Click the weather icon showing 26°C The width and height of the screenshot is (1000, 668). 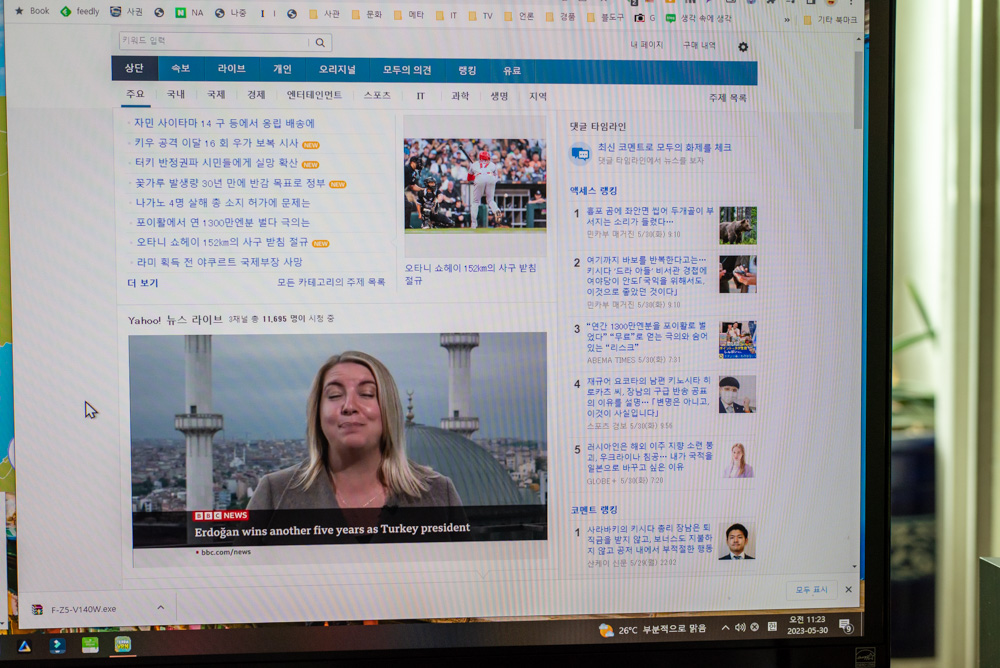tap(605, 628)
